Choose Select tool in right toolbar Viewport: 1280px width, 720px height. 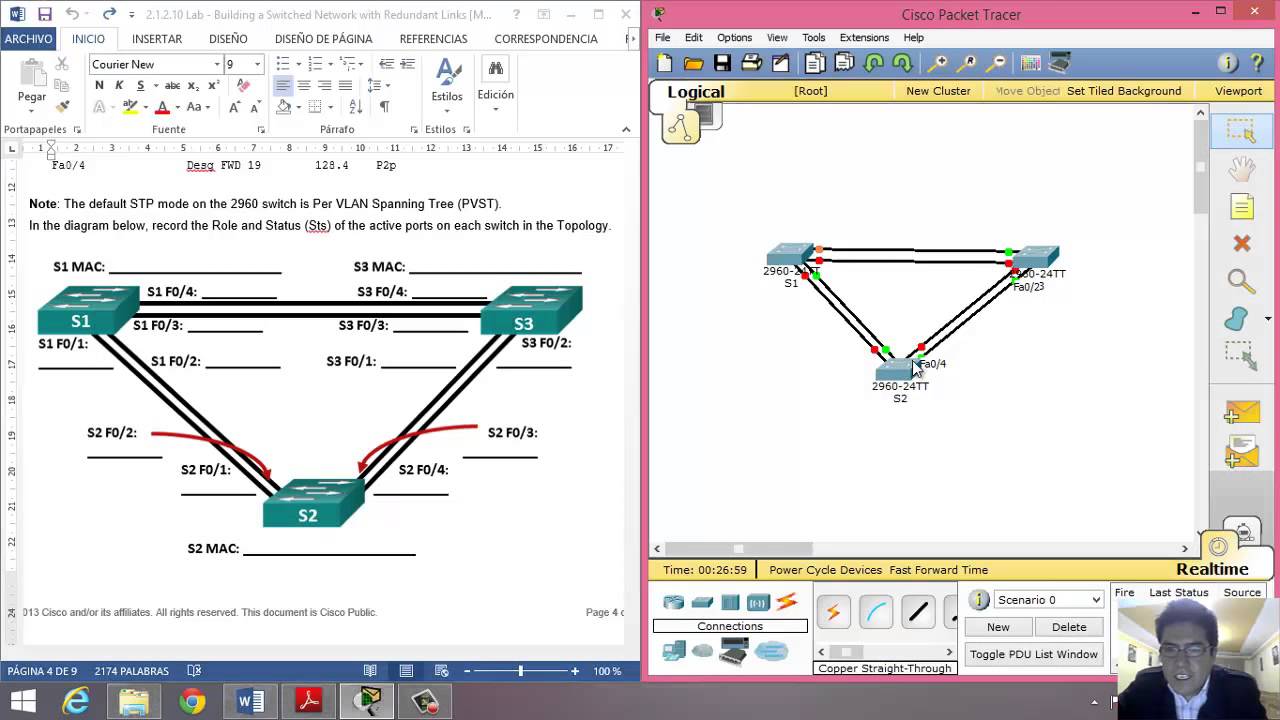[1241, 132]
